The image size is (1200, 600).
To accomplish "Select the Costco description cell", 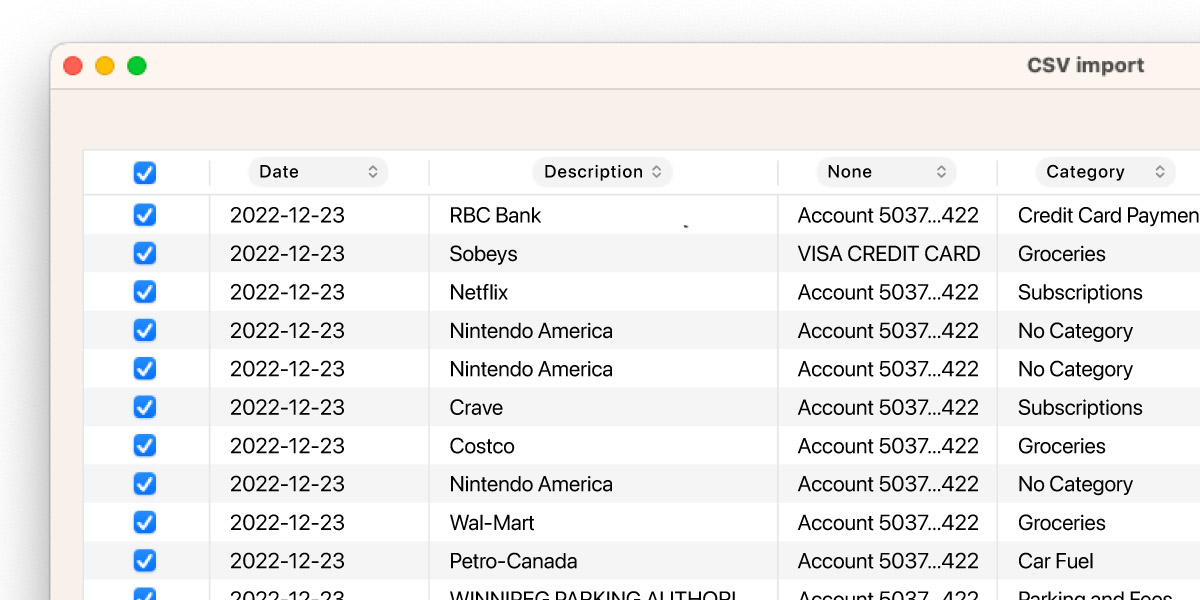I will tap(482, 446).
